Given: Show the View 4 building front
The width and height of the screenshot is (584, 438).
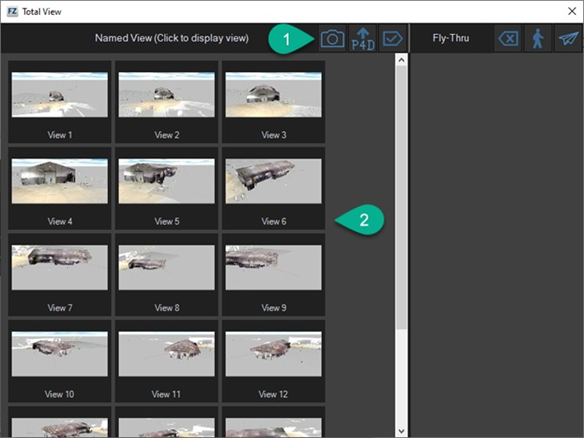Looking at the screenshot, I should point(60,188).
